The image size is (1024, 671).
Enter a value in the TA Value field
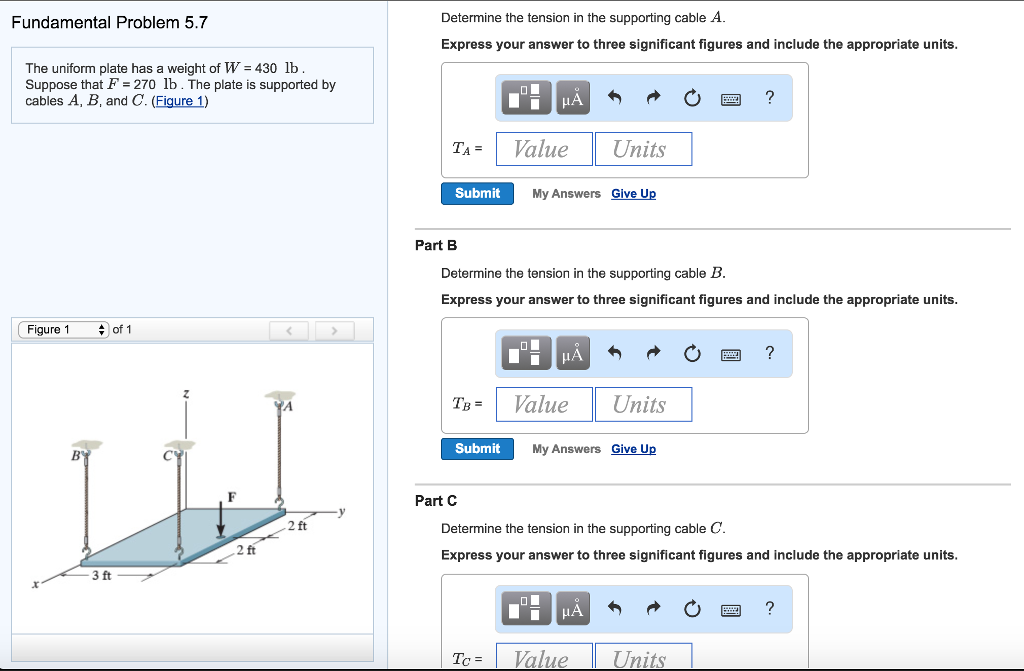pyautogui.click(x=544, y=148)
